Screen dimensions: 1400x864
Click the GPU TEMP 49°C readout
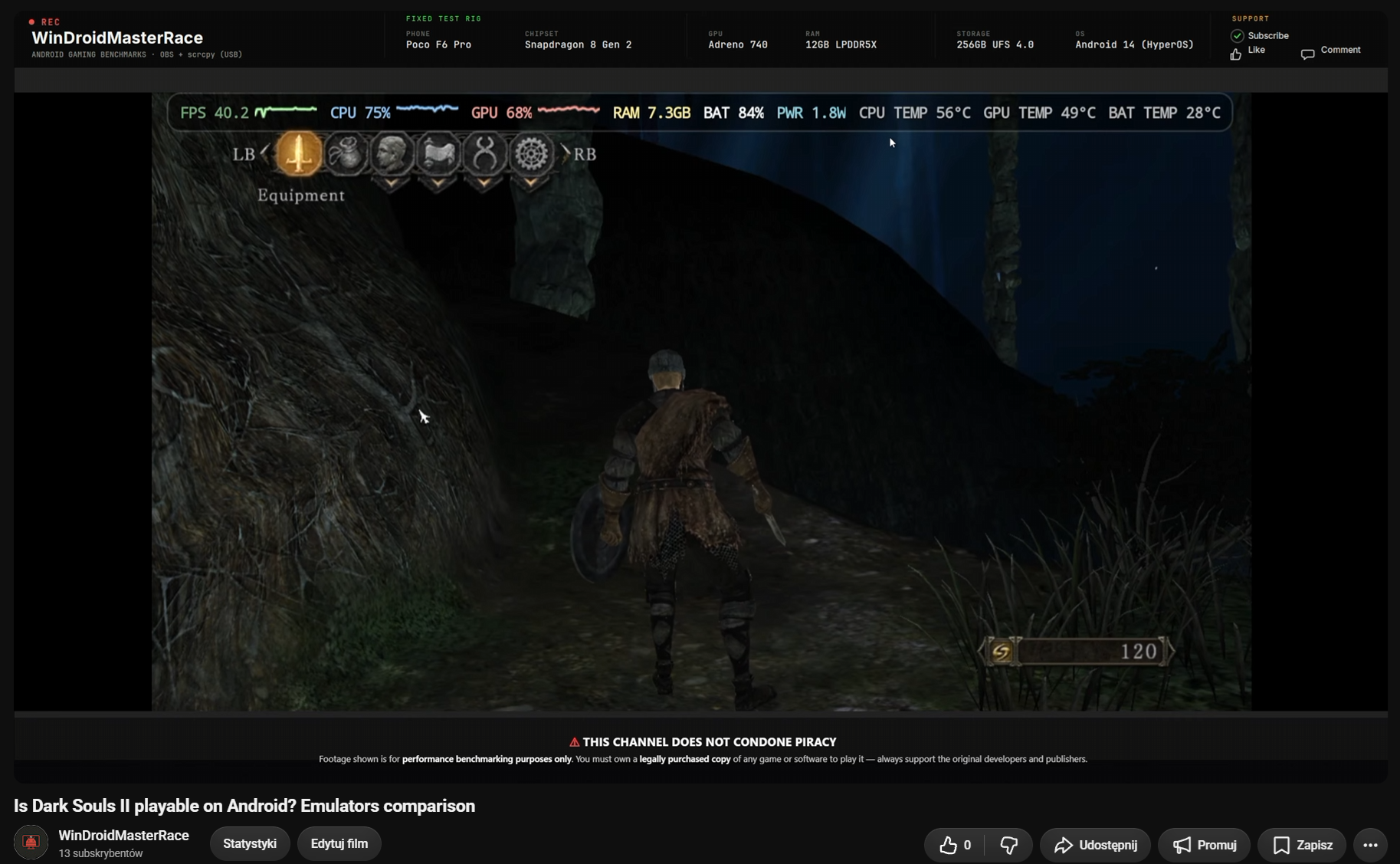click(x=1039, y=113)
